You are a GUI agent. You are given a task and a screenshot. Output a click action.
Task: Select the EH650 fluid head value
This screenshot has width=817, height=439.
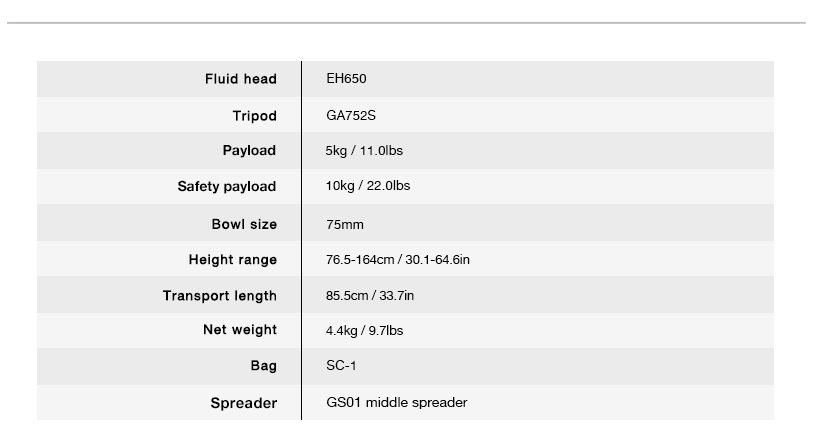(x=347, y=79)
